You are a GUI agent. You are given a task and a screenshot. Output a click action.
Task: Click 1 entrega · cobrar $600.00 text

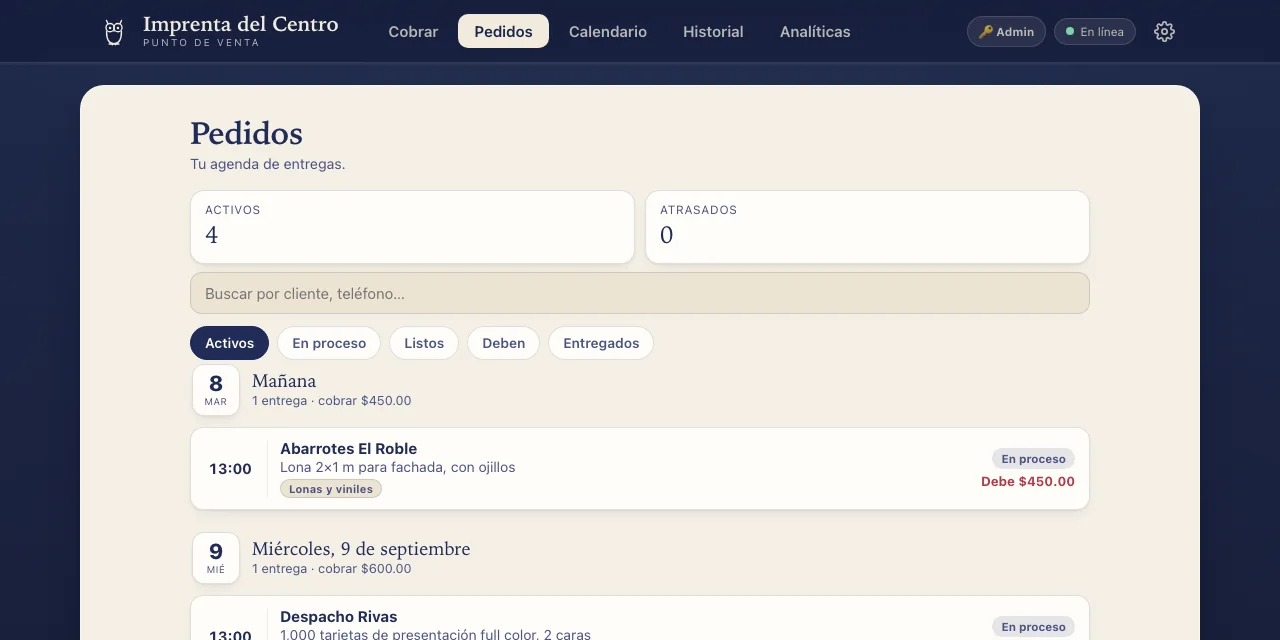tap(332, 569)
